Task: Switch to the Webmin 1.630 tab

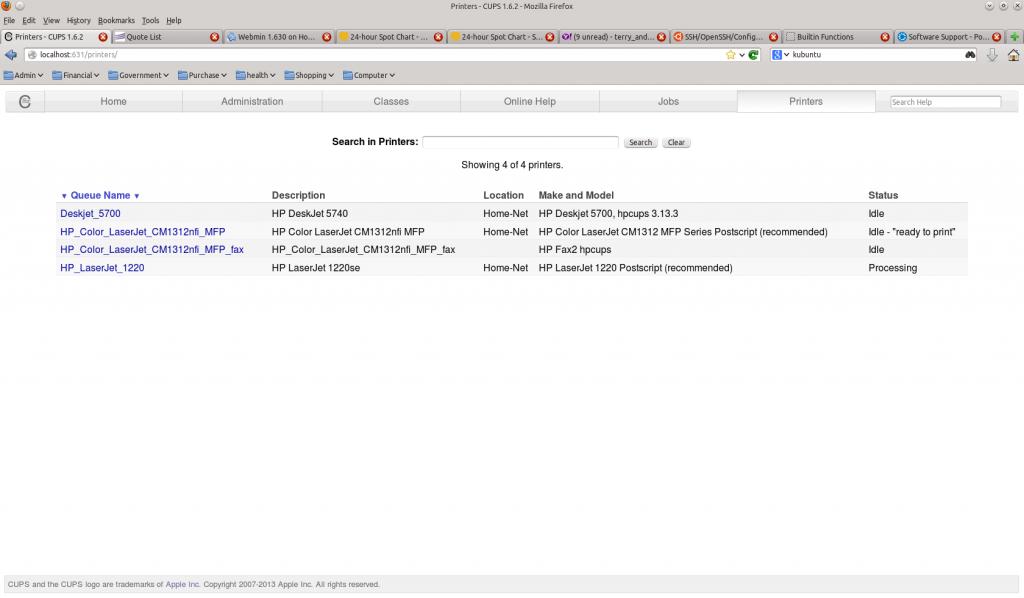Action: (x=279, y=37)
